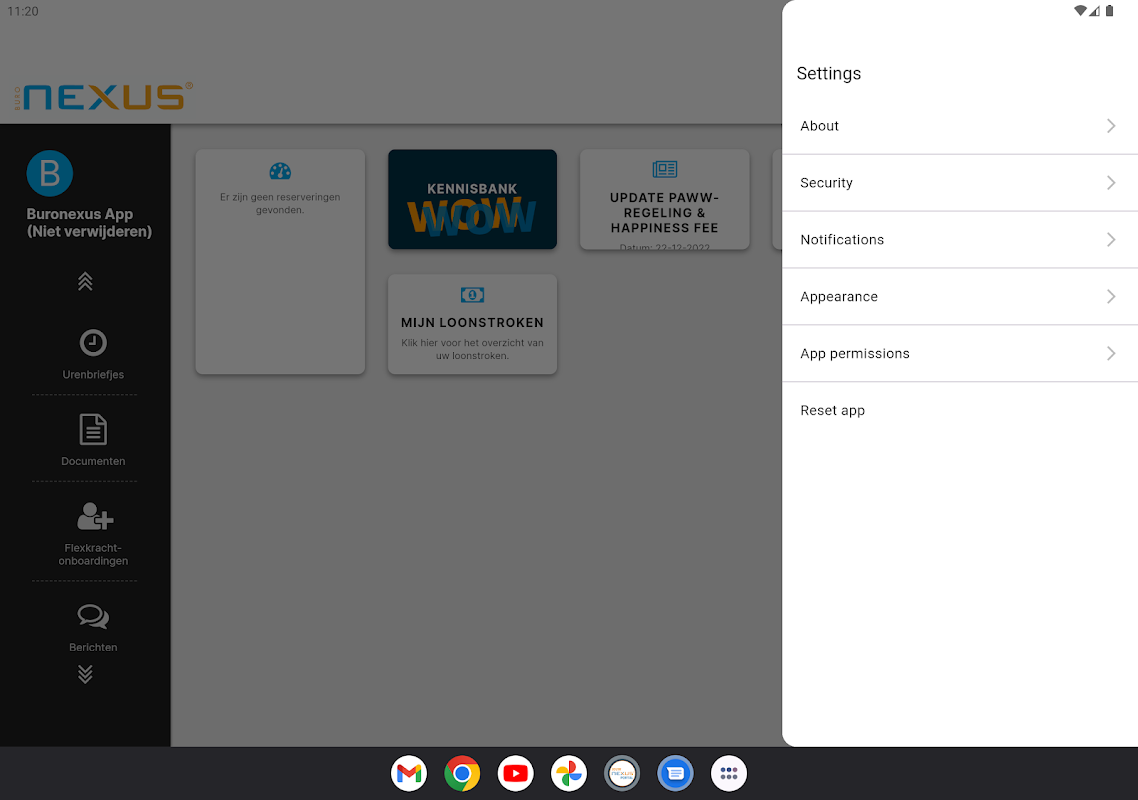Click the double up-arrow sidebar icon
Image resolution: width=1138 pixels, height=800 pixels.
coord(85,282)
